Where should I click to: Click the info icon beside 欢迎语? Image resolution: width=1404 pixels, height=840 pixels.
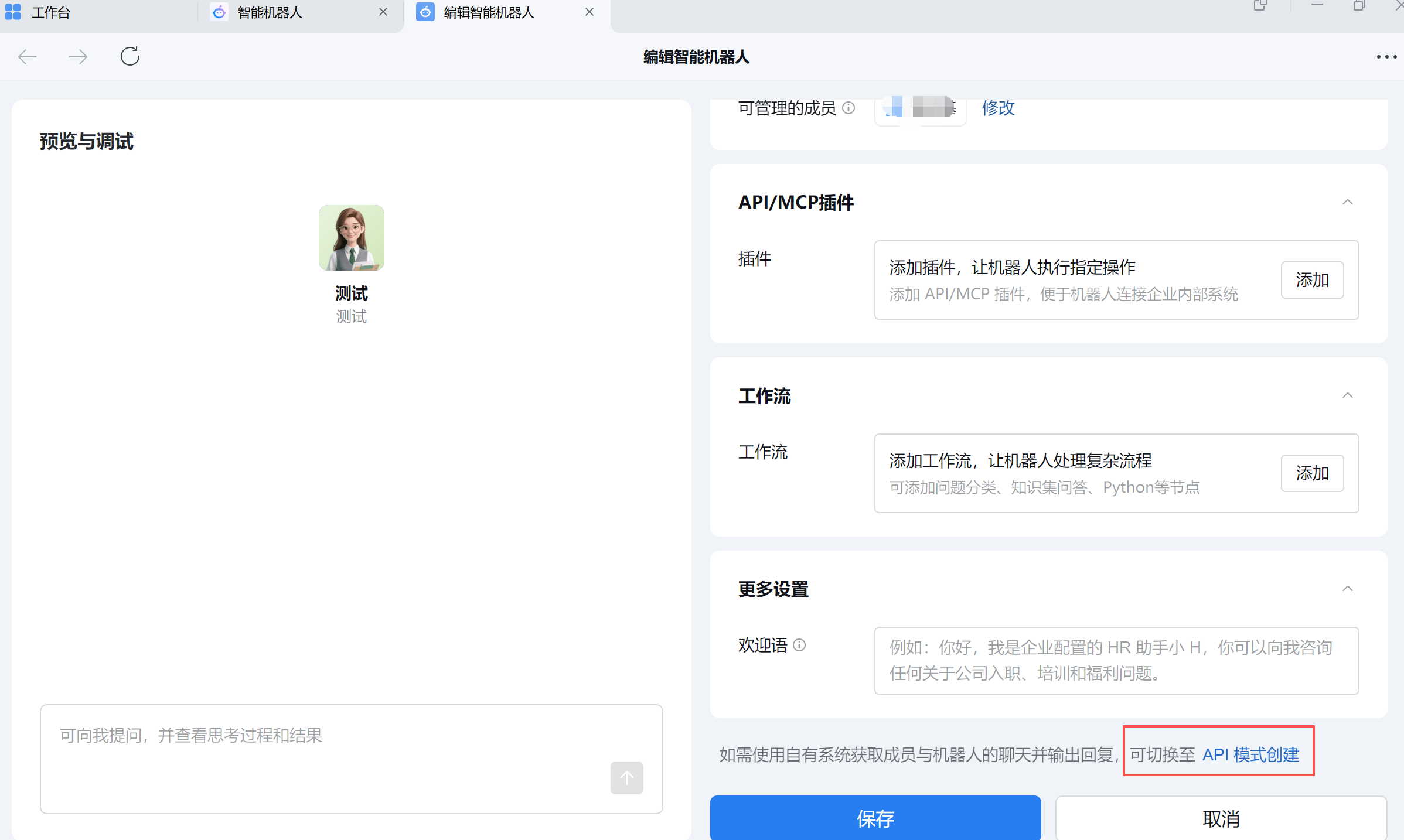(x=799, y=645)
